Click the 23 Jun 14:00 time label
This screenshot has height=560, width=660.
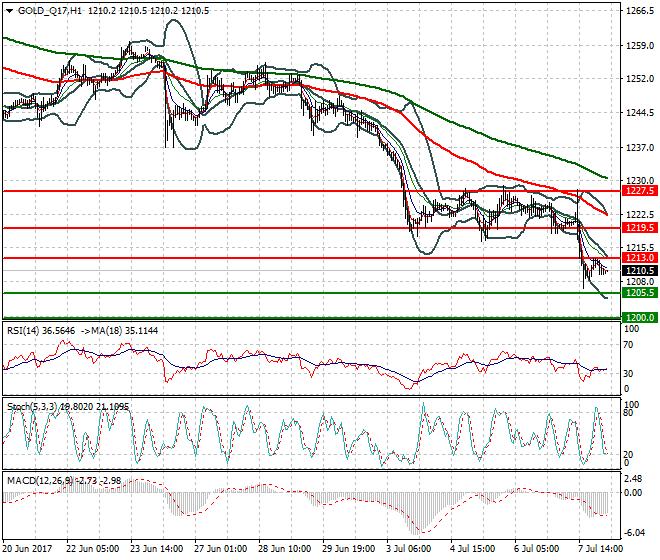(156, 549)
